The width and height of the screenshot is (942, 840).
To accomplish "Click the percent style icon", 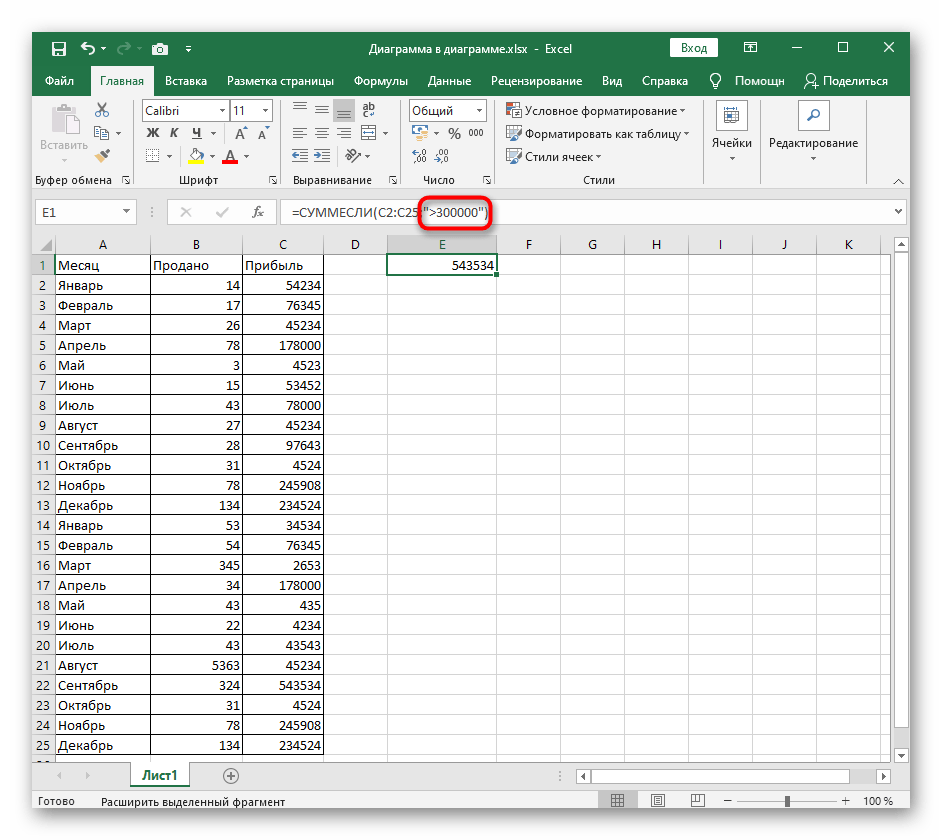I will 454,134.
